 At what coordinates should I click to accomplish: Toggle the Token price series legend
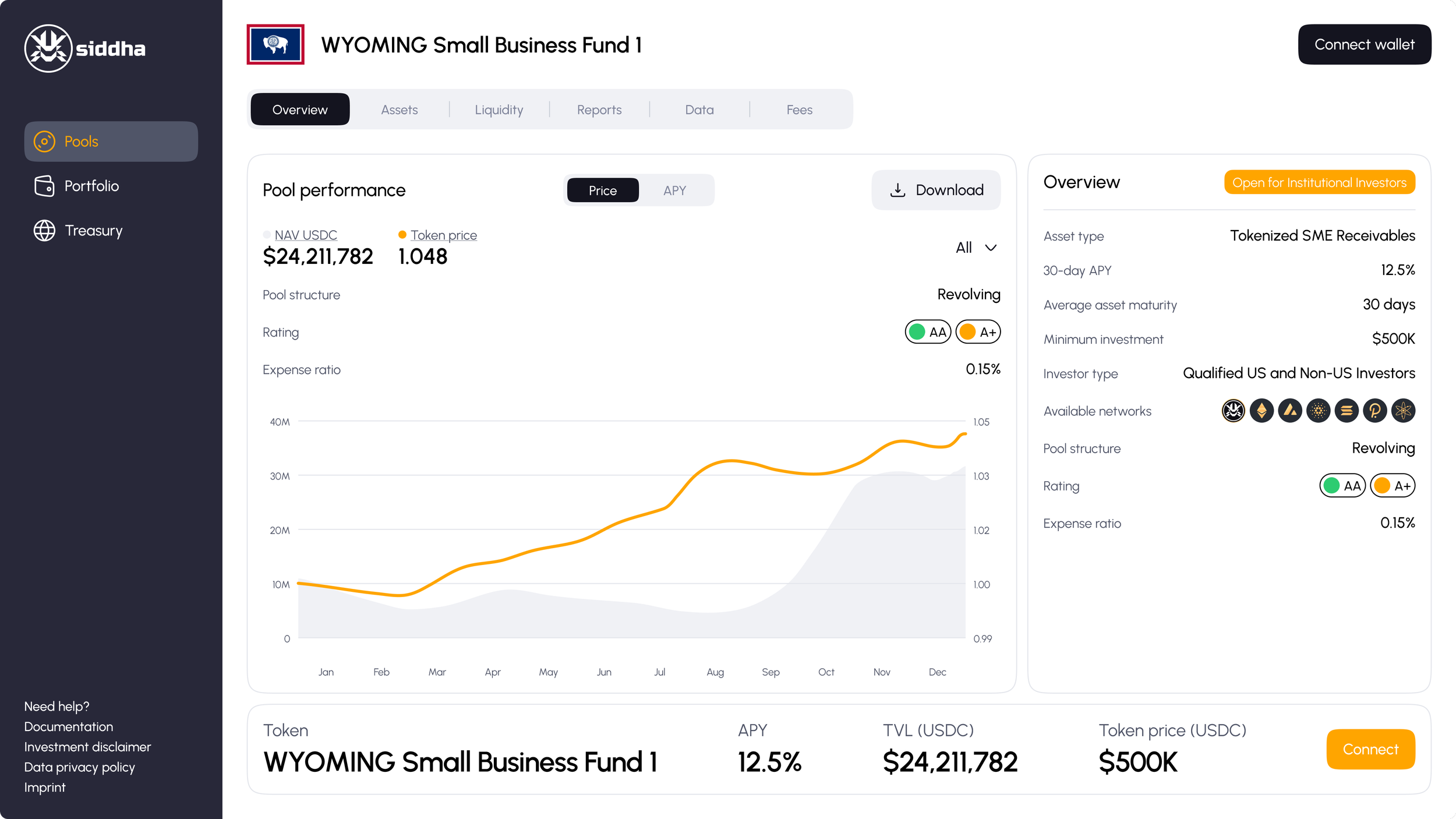[443, 235]
